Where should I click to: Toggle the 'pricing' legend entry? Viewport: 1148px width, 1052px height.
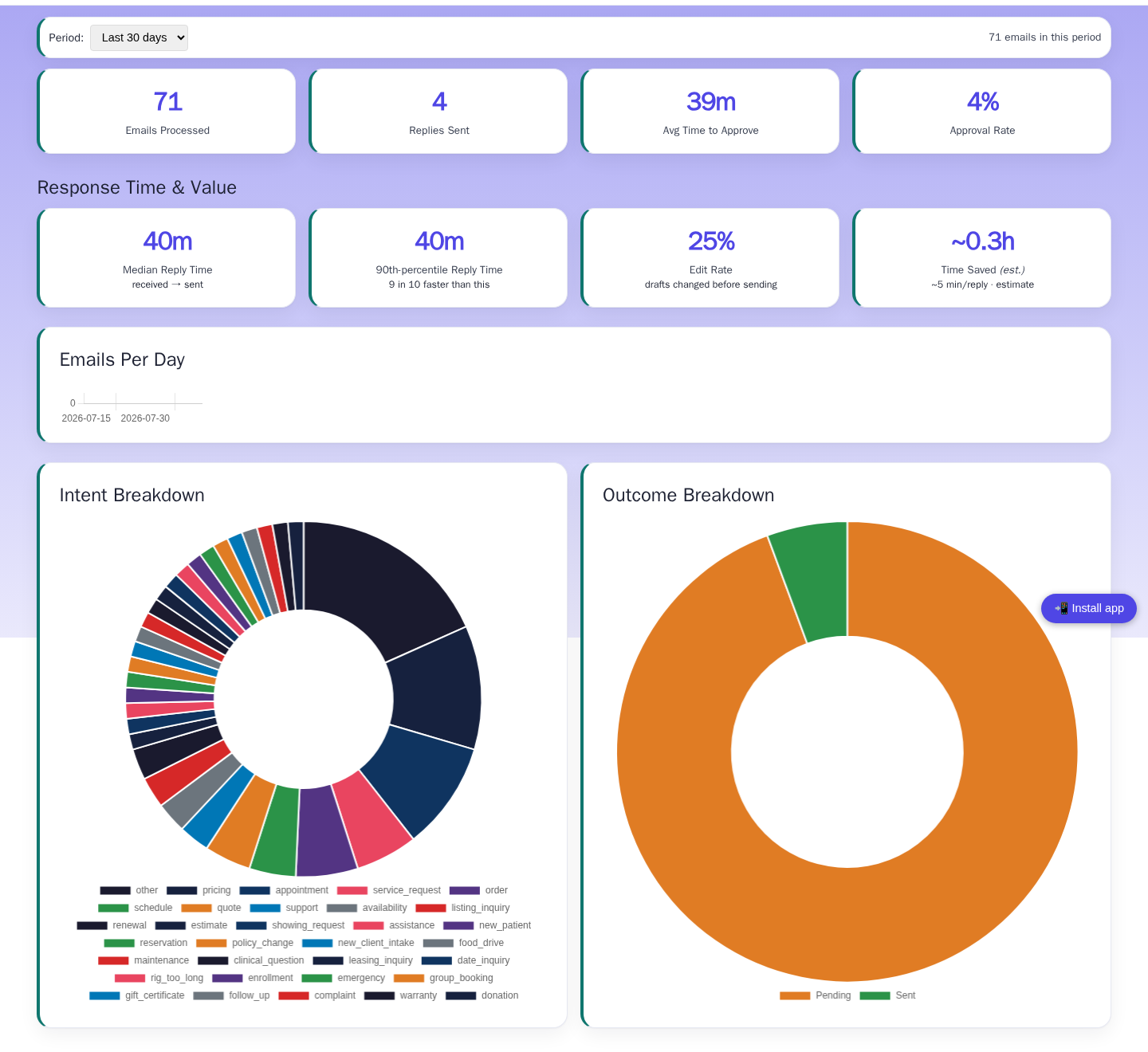click(199, 890)
